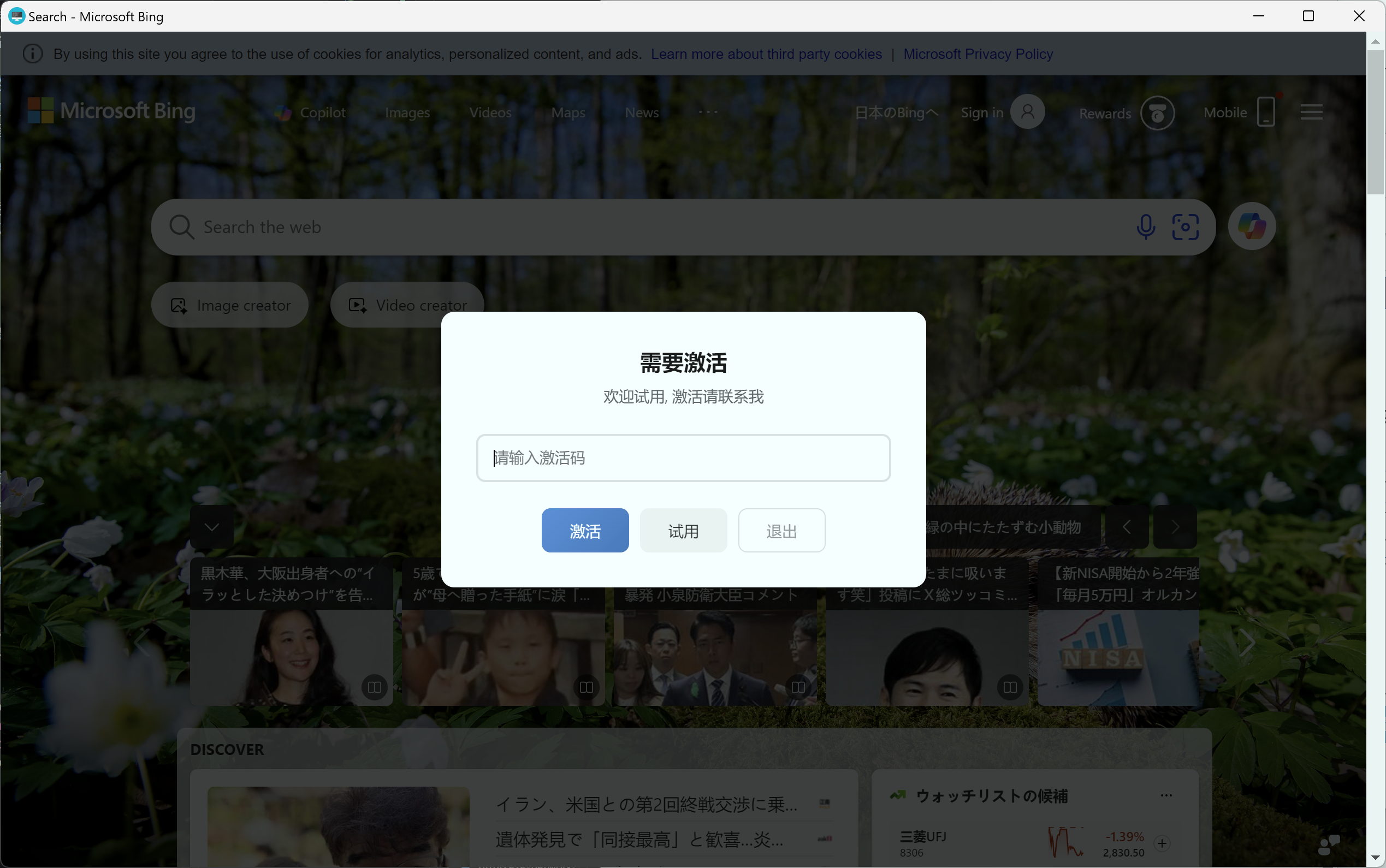Image resolution: width=1386 pixels, height=868 pixels.
Task: Open the Mobile phone icon
Action: (x=1265, y=111)
